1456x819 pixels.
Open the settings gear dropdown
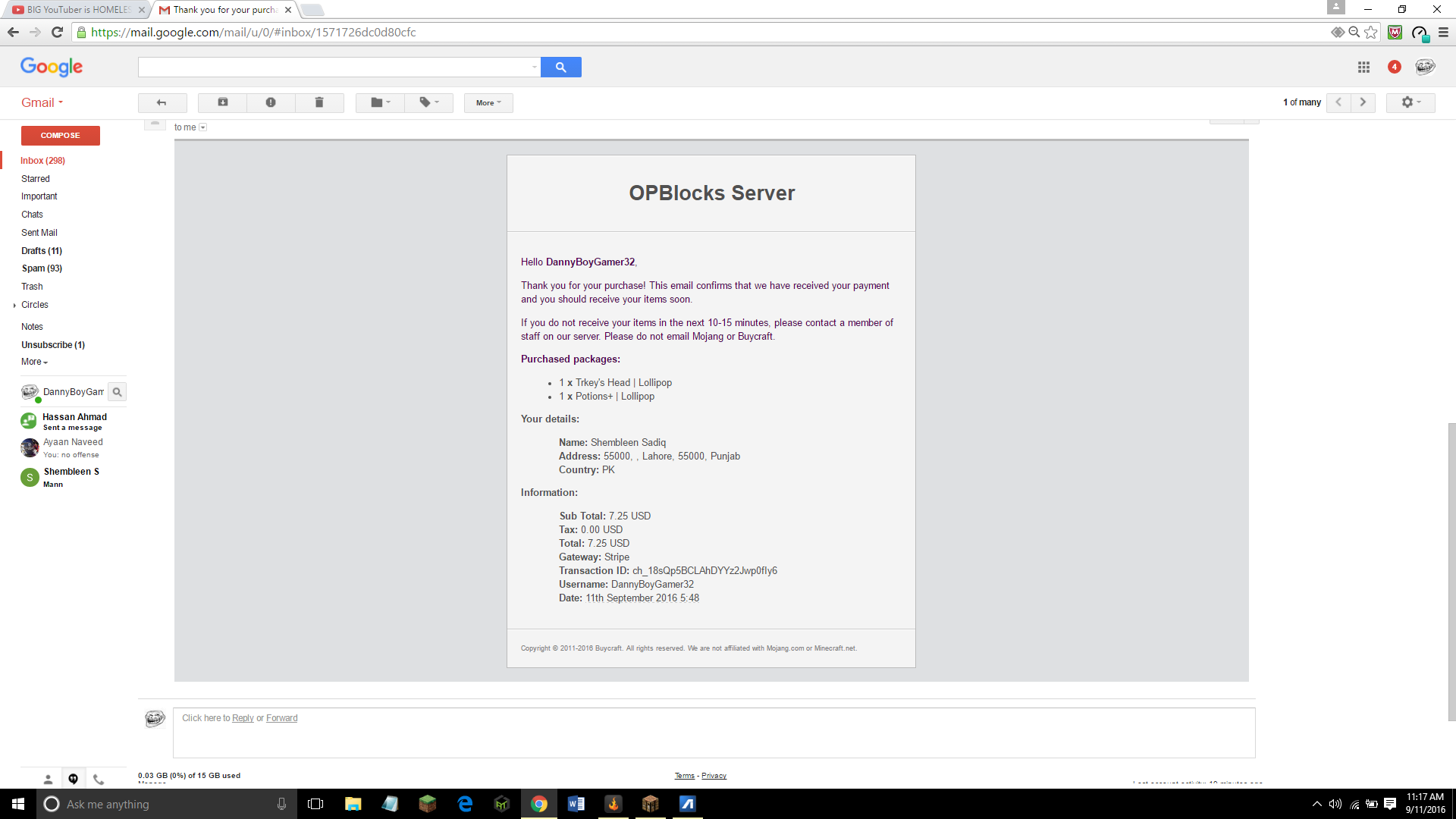[x=1410, y=102]
